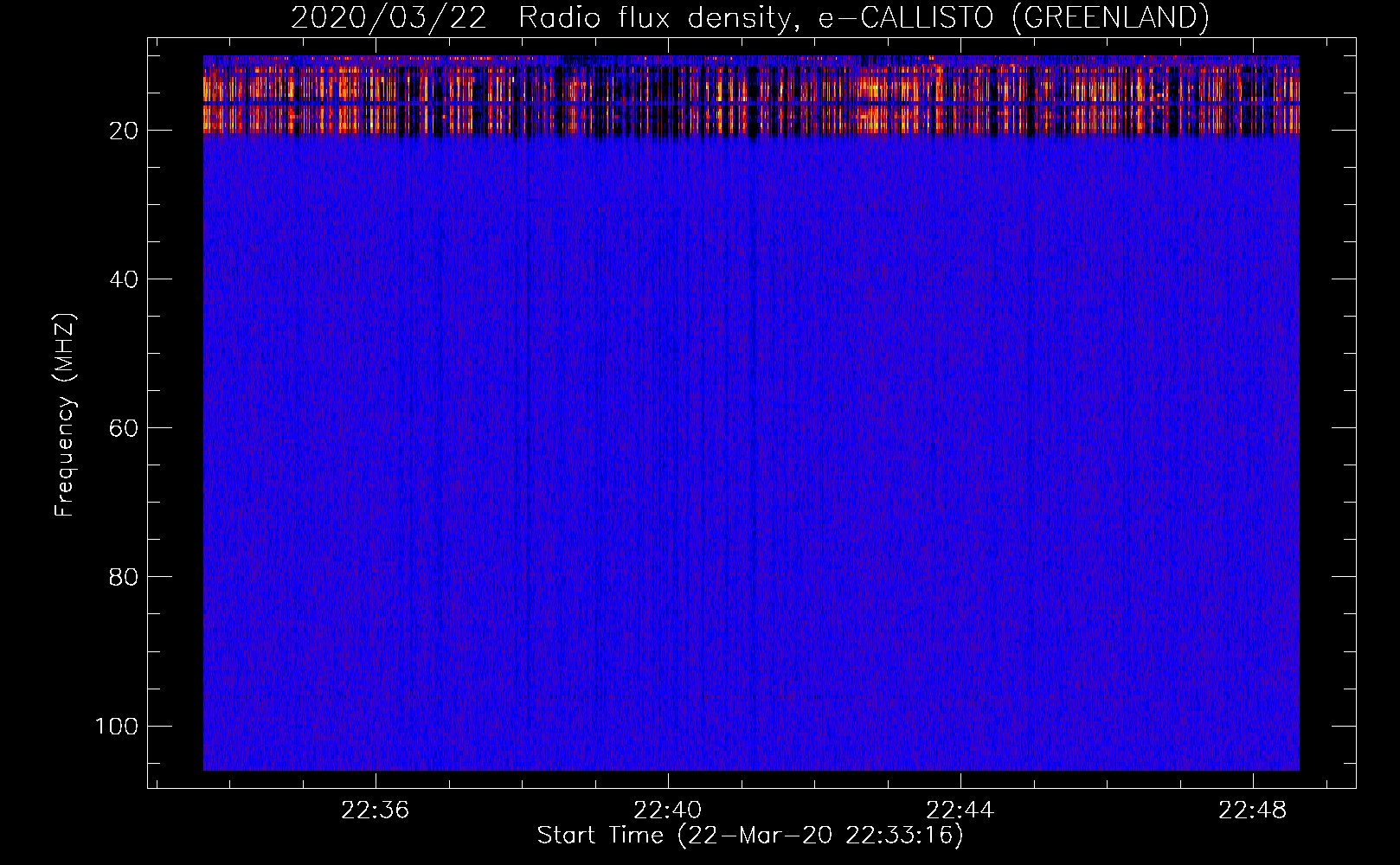Click the 22:36 time tick label
Screen dimensions: 1400x865
click(x=376, y=811)
